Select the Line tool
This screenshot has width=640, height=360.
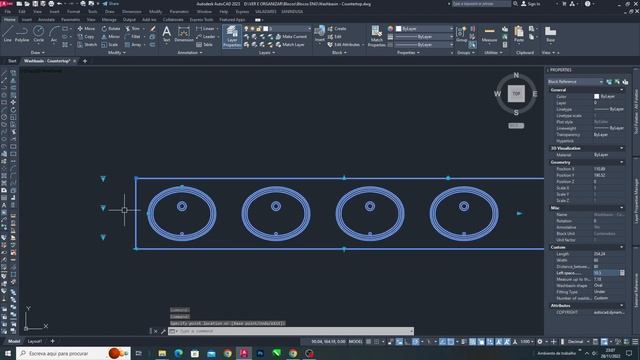(8, 34)
